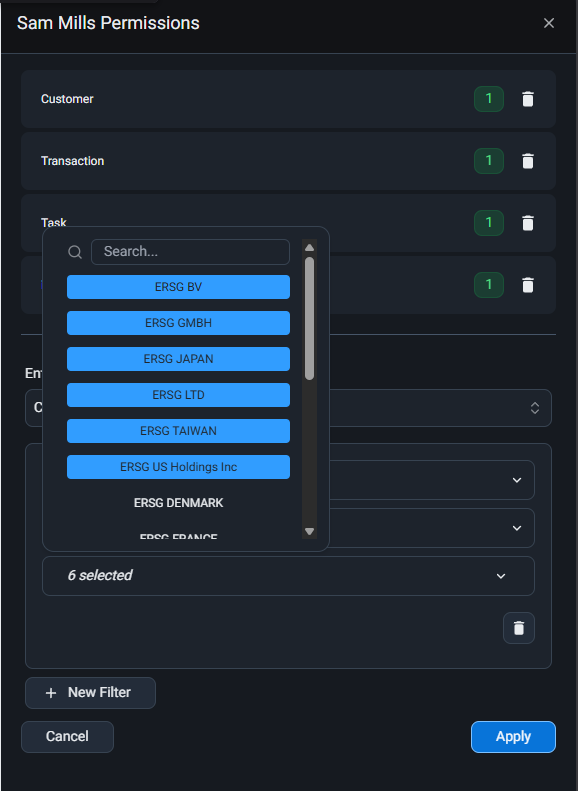The image size is (578, 791).
Task: Open the 6 selected dropdown
Action: click(288, 576)
